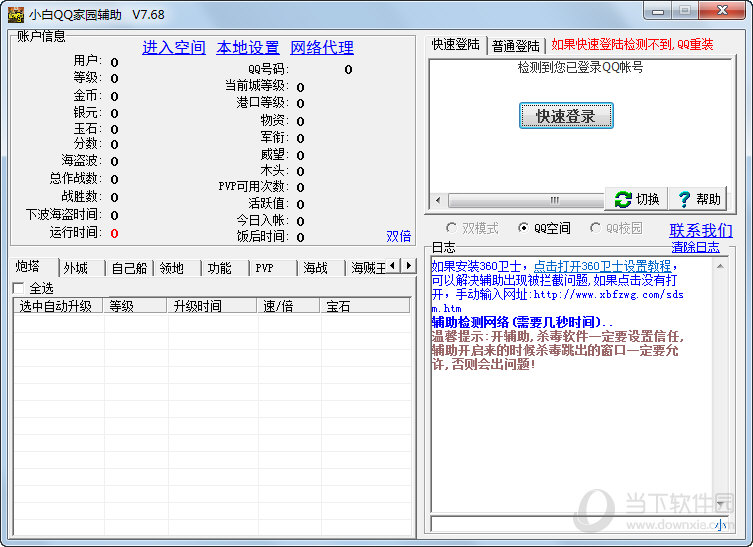753x547 pixels.
Task: Switch to the 功能 tab
Action: (225, 268)
